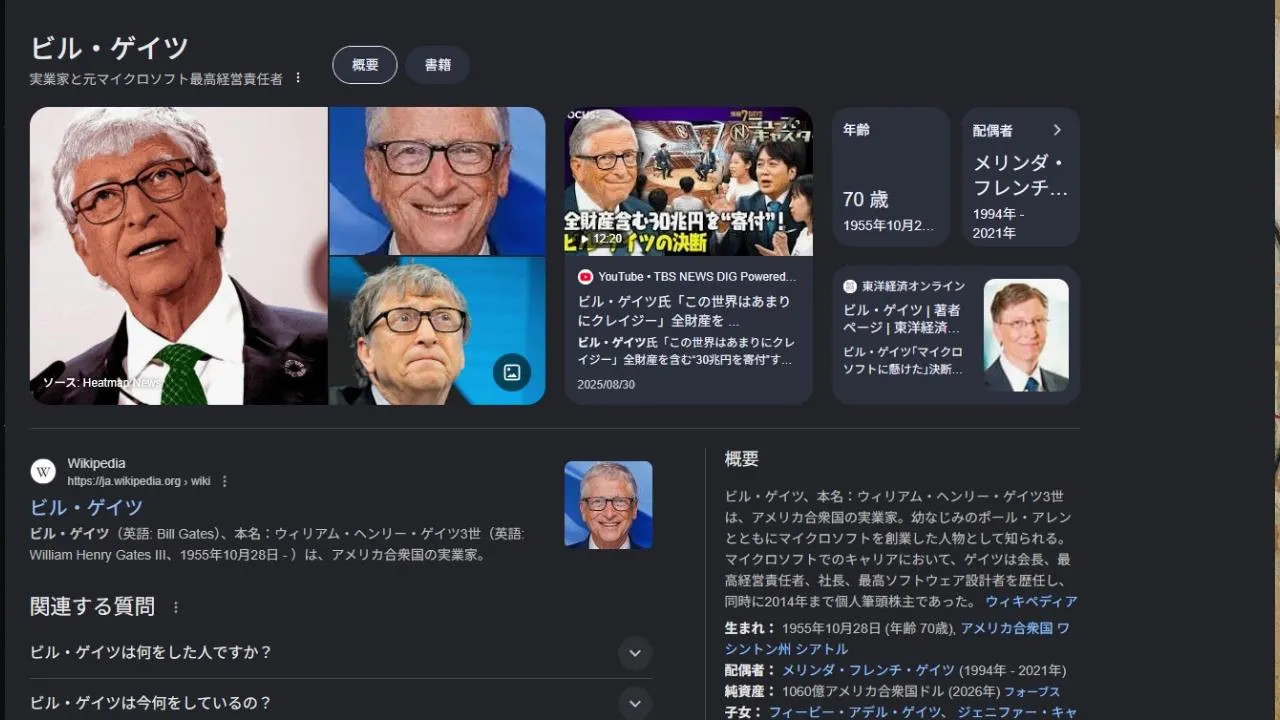Click the arrow chevron on 配偶者 card

(1057, 130)
